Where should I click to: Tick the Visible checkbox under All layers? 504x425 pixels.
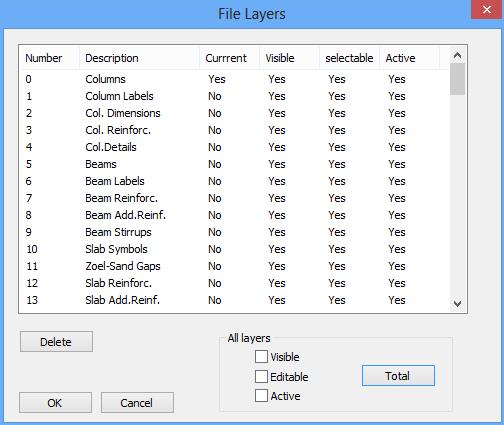coord(261,356)
